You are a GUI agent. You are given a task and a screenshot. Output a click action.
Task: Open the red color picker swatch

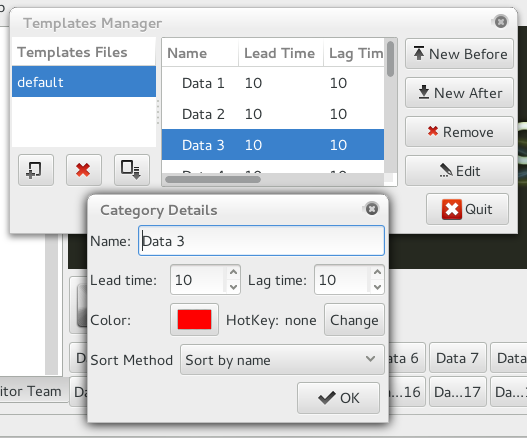(x=194, y=320)
